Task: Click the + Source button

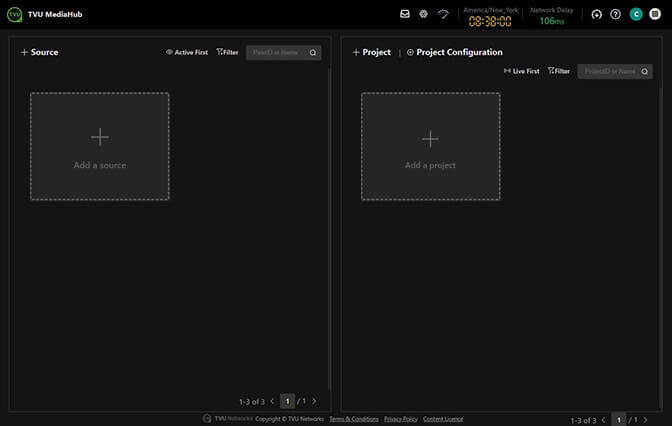Action: point(39,52)
